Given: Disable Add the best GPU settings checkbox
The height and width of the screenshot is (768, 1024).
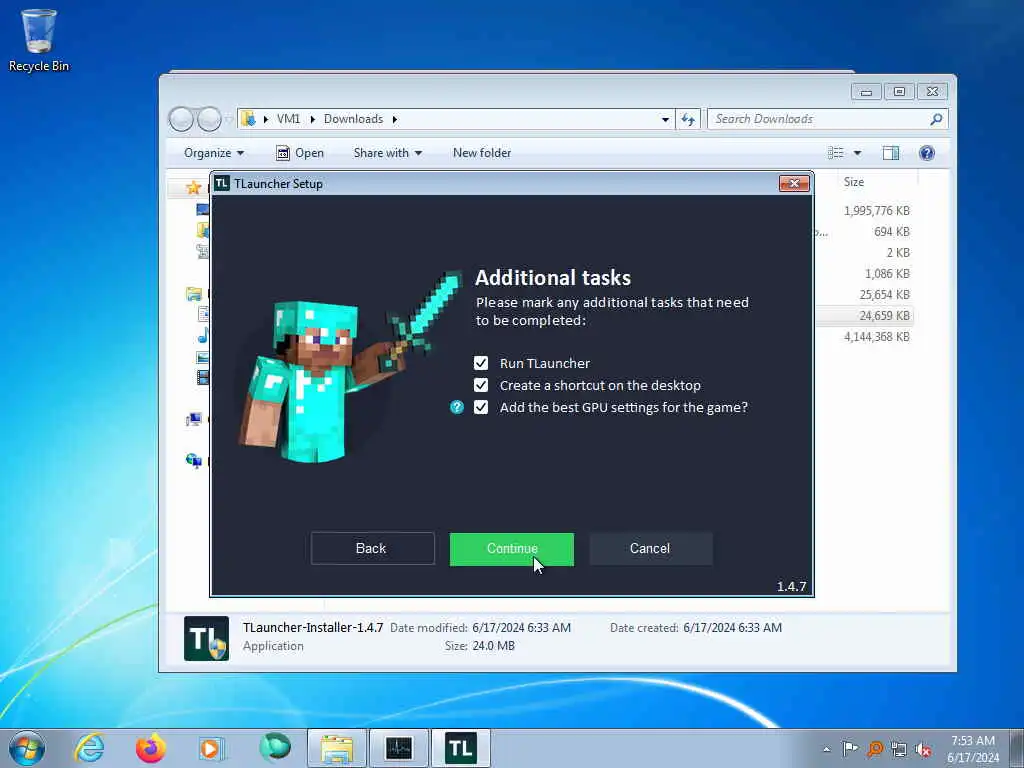Looking at the screenshot, I should [x=481, y=408].
